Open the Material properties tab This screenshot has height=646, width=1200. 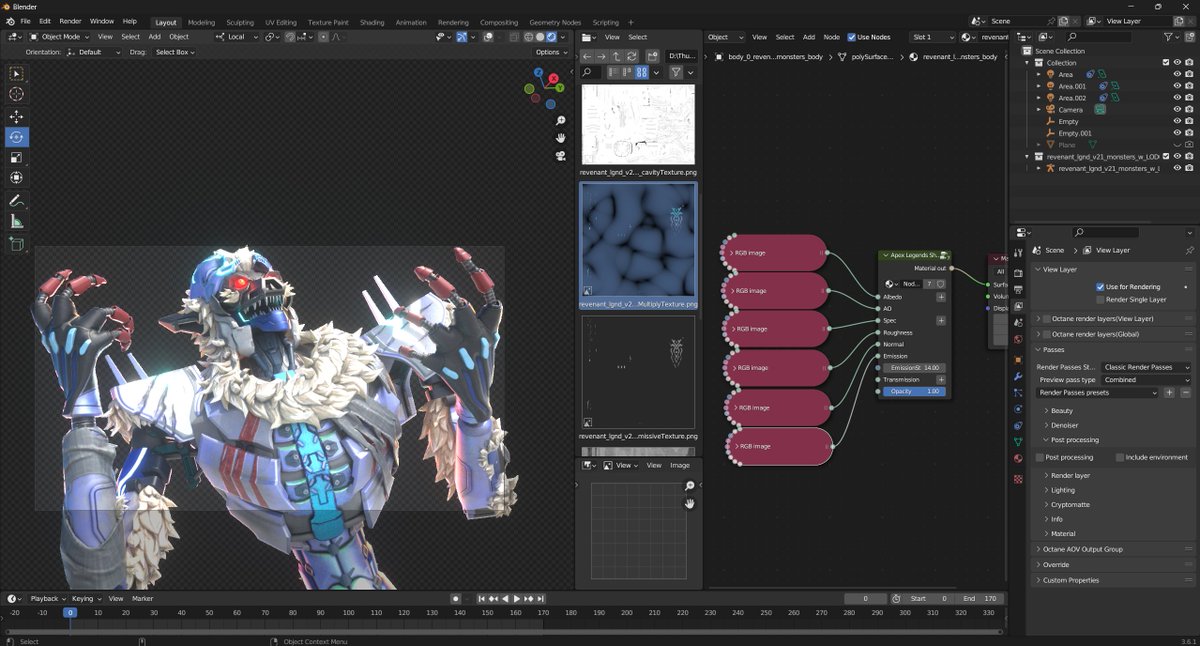tap(1018, 458)
